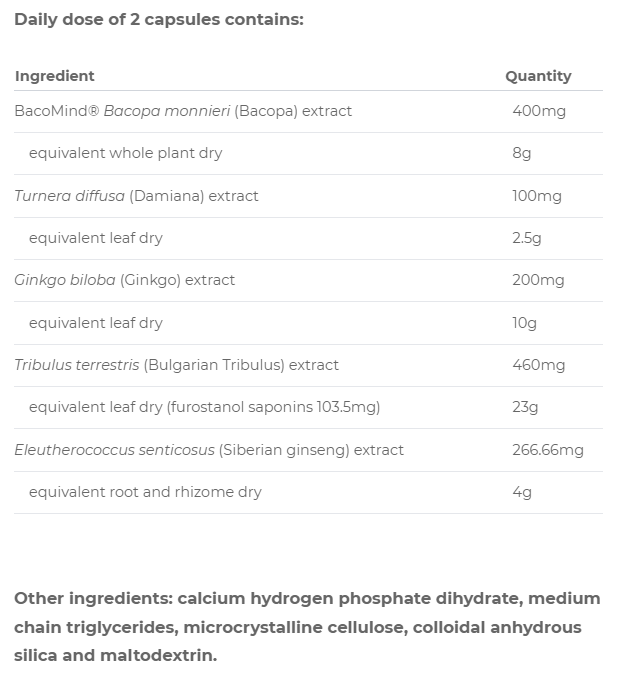The image size is (618, 676).
Task: Click the 2.5g quantity value
Action: tap(527, 238)
